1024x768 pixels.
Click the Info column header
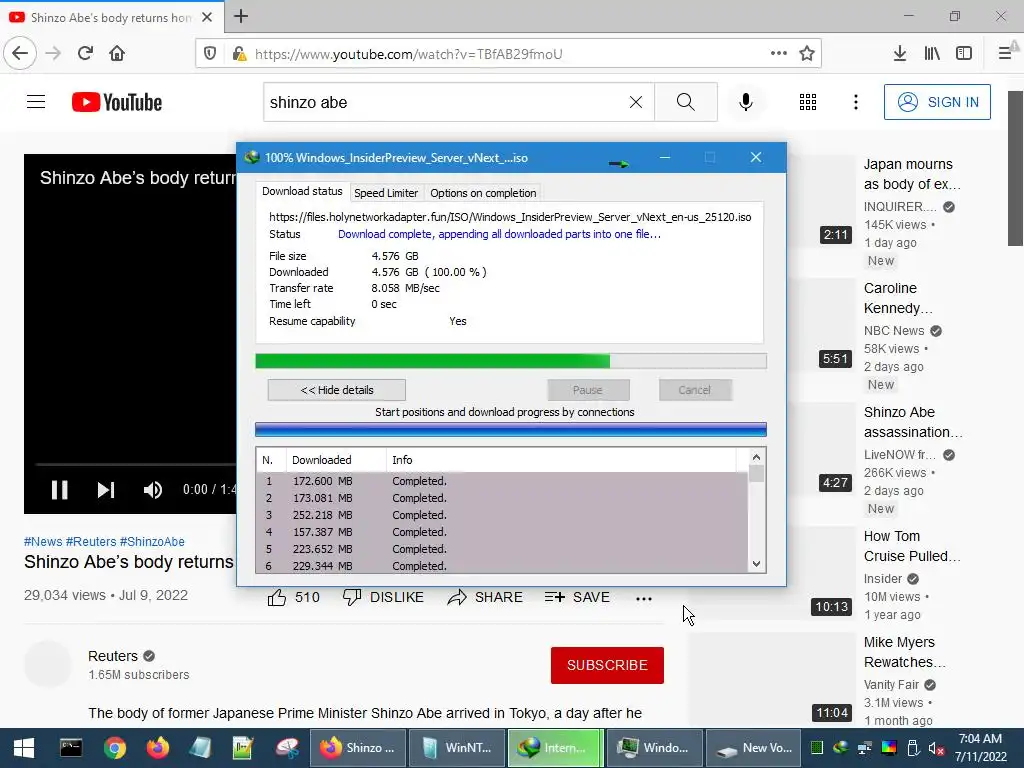560,460
